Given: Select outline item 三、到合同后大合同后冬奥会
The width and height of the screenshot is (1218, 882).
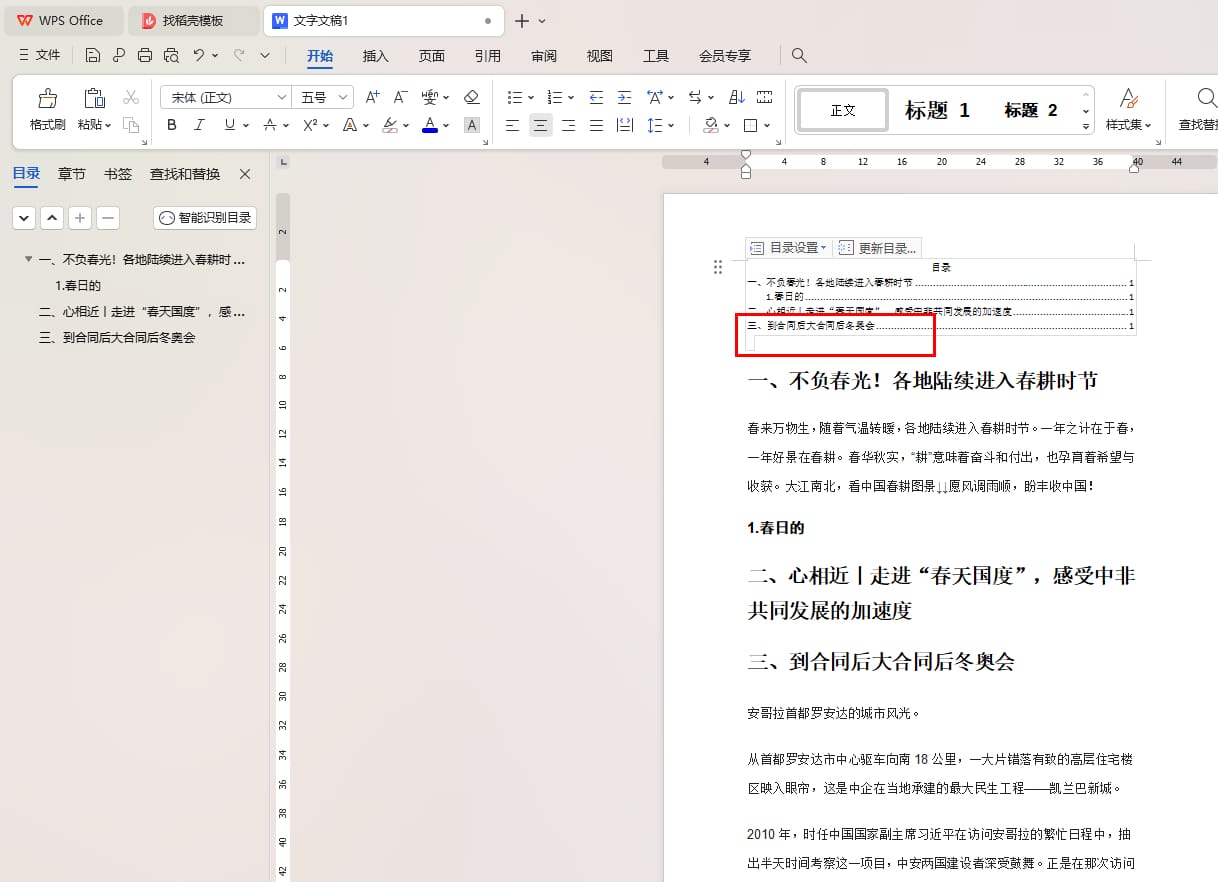Looking at the screenshot, I should pos(117,338).
